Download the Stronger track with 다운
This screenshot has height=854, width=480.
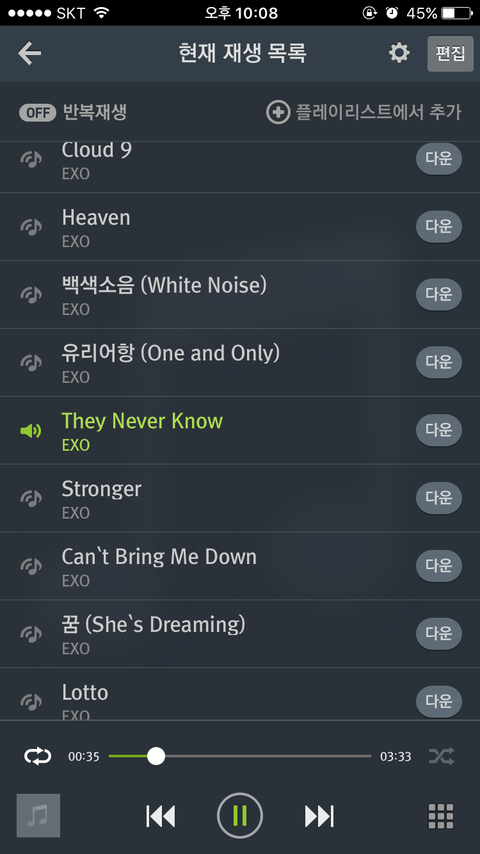(439, 498)
